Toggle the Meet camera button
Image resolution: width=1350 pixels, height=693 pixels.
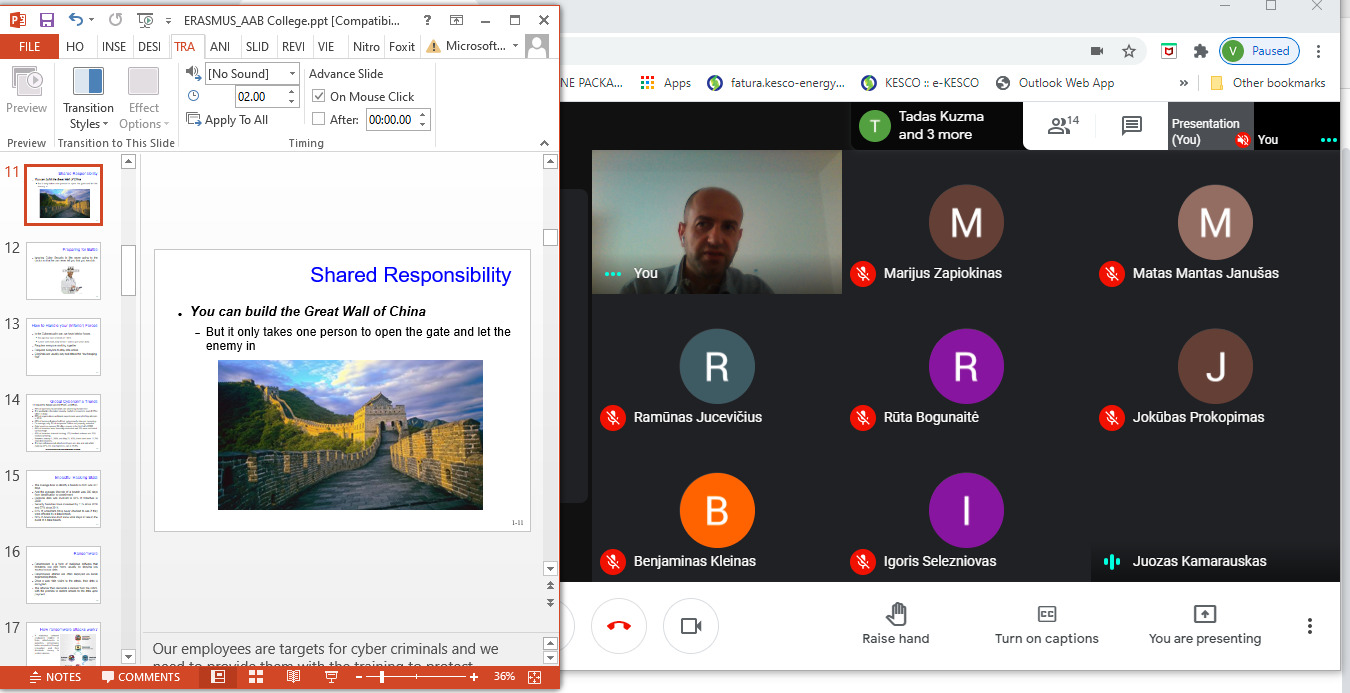[x=691, y=626]
